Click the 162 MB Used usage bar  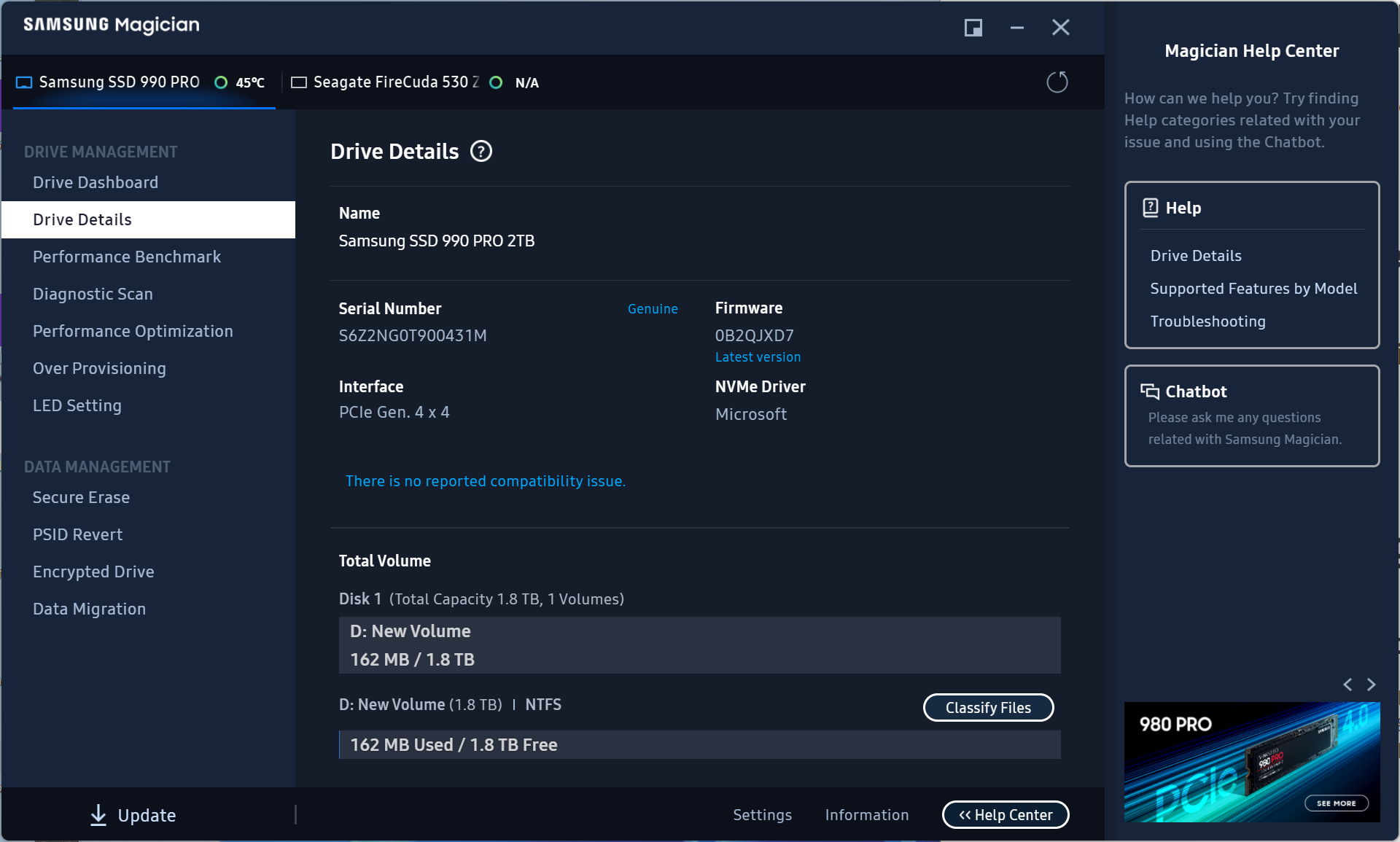click(x=699, y=745)
